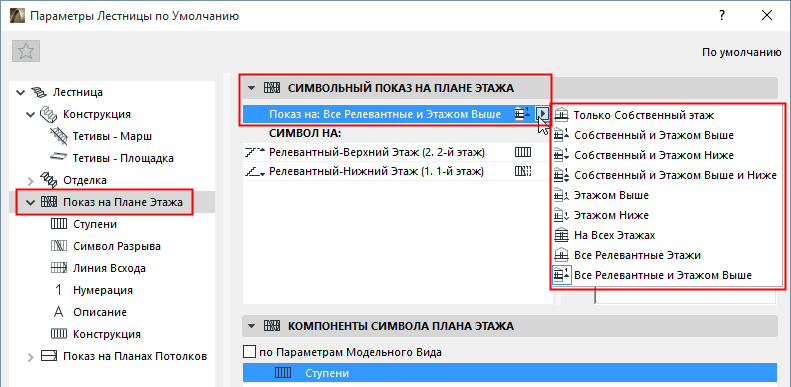Viewport: 791px width, 387px height.
Task: Click the Линия Всхода icon
Action: point(59,268)
